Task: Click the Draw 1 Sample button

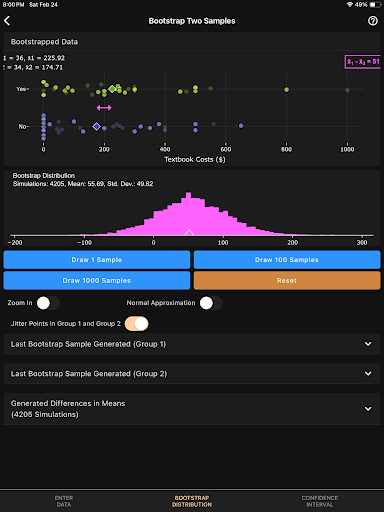Action: [97, 260]
